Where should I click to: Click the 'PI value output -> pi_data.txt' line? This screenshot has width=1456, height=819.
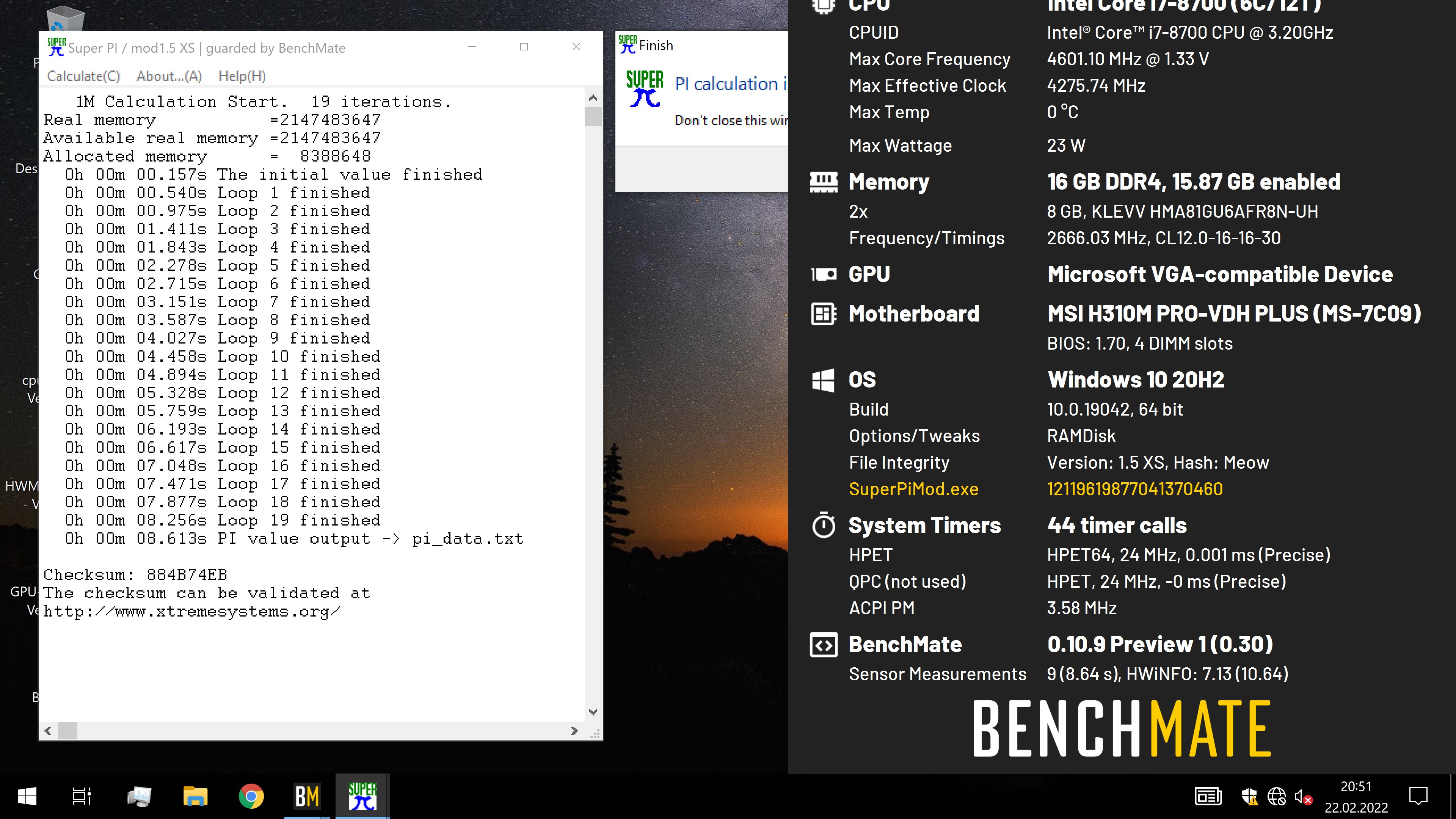(x=294, y=539)
